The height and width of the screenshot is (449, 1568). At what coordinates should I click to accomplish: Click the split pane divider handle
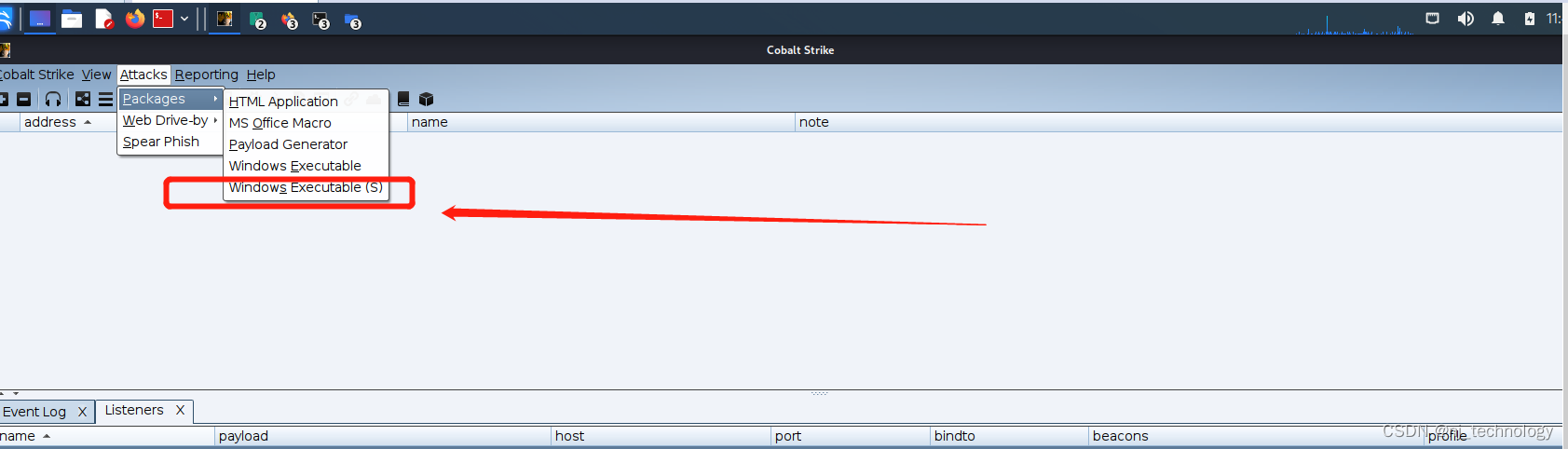[819, 393]
